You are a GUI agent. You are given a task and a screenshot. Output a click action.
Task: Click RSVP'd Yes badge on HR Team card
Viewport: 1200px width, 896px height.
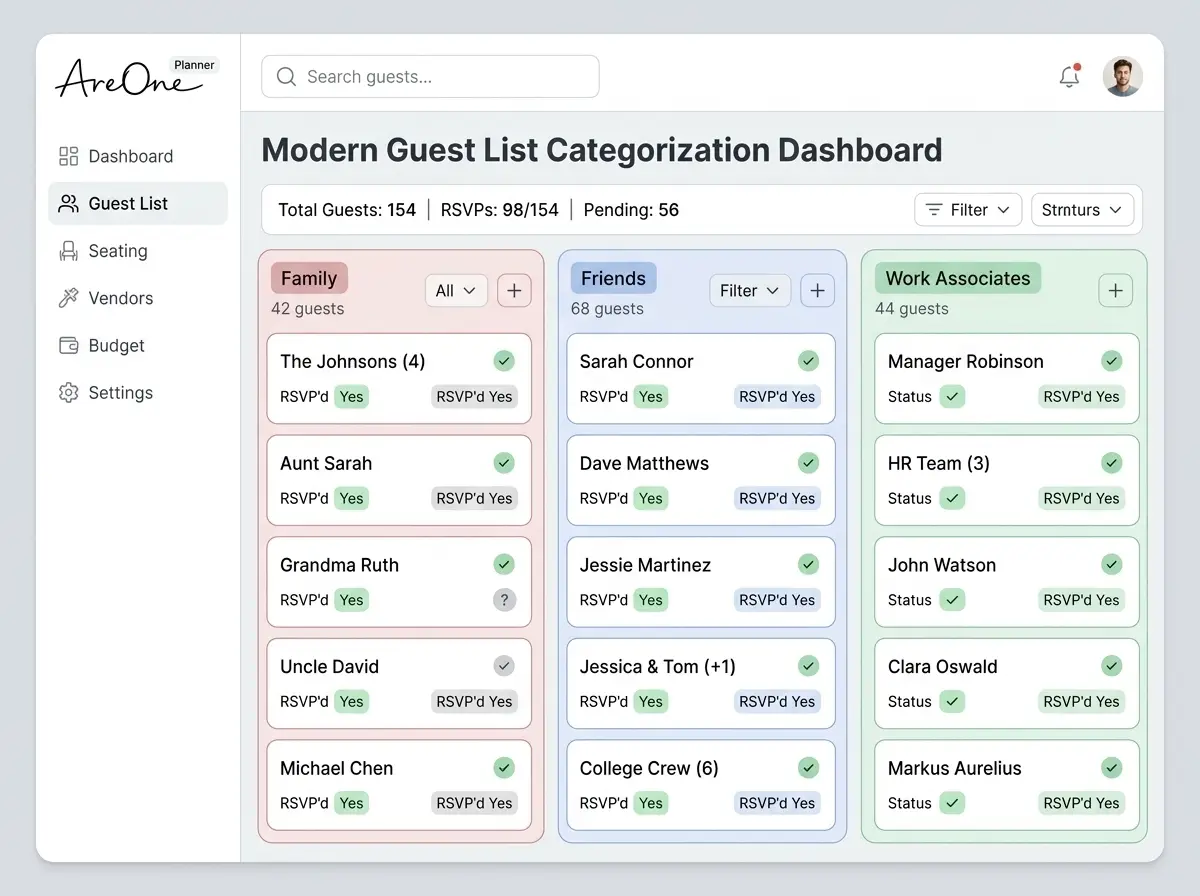click(1081, 498)
